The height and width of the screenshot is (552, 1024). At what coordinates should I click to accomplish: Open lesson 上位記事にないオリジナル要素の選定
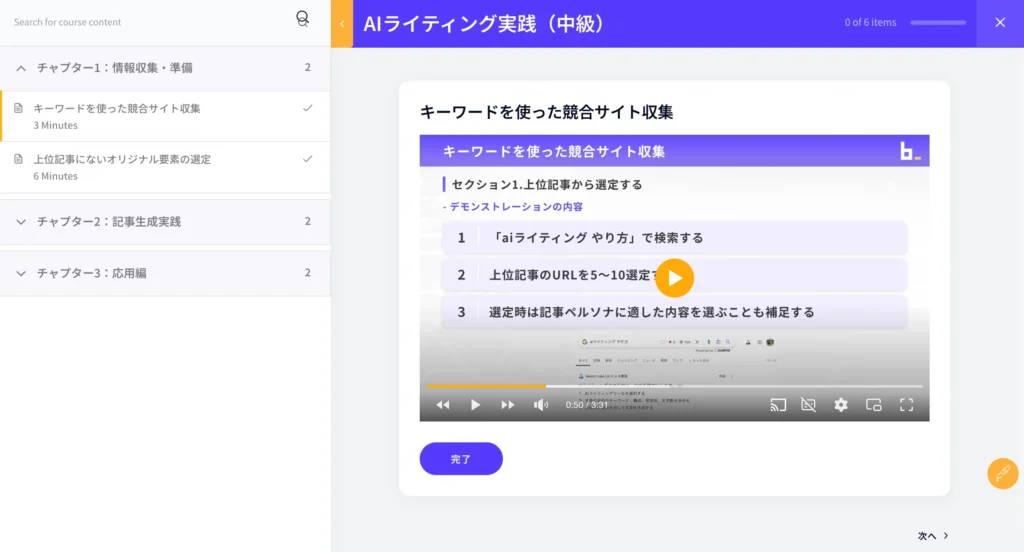pyautogui.click(x=122, y=160)
